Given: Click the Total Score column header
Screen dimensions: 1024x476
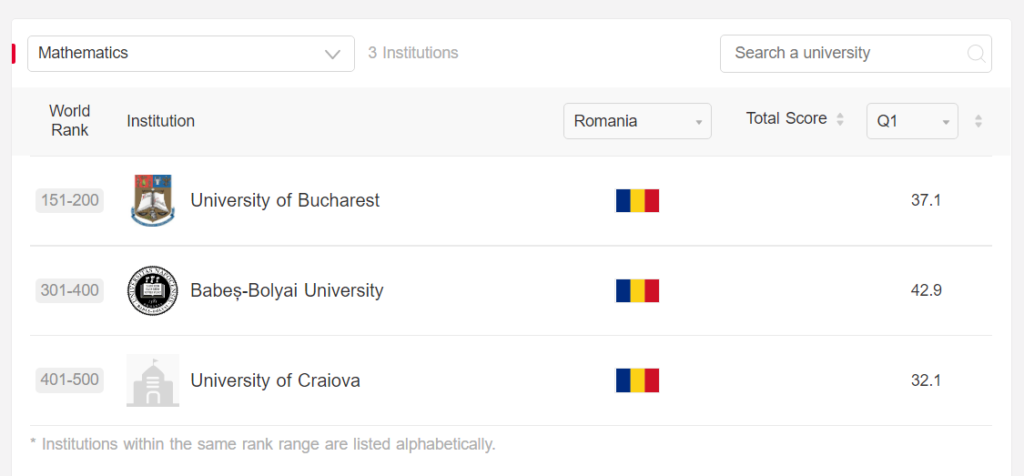Looking at the screenshot, I should (786, 119).
